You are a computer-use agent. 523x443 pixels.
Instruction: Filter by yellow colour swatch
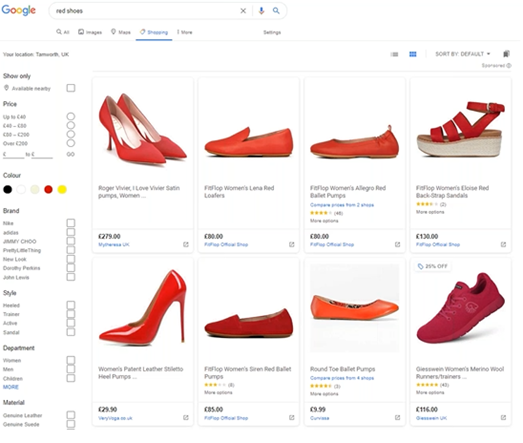coord(62,189)
